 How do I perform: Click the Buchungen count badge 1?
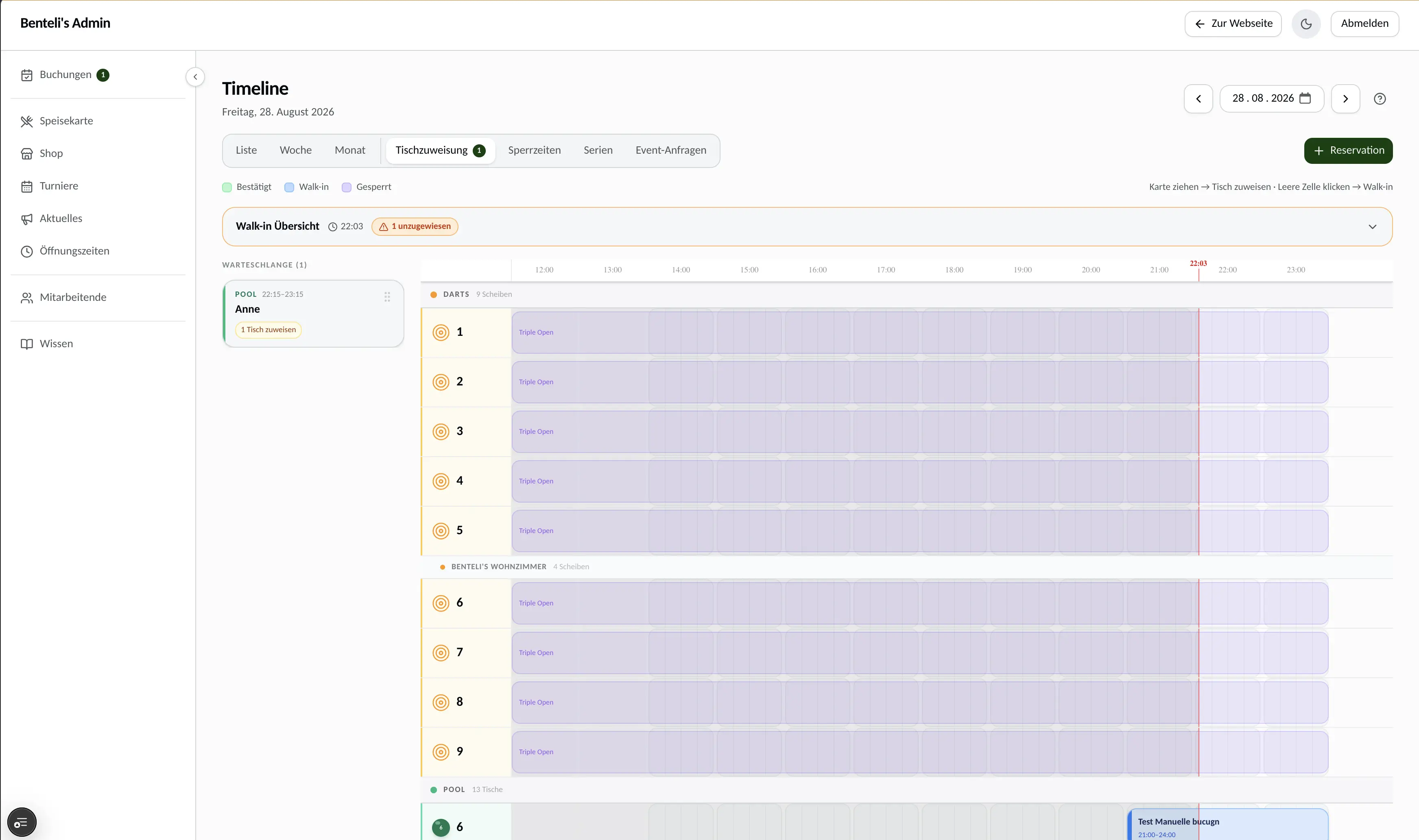[103, 75]
